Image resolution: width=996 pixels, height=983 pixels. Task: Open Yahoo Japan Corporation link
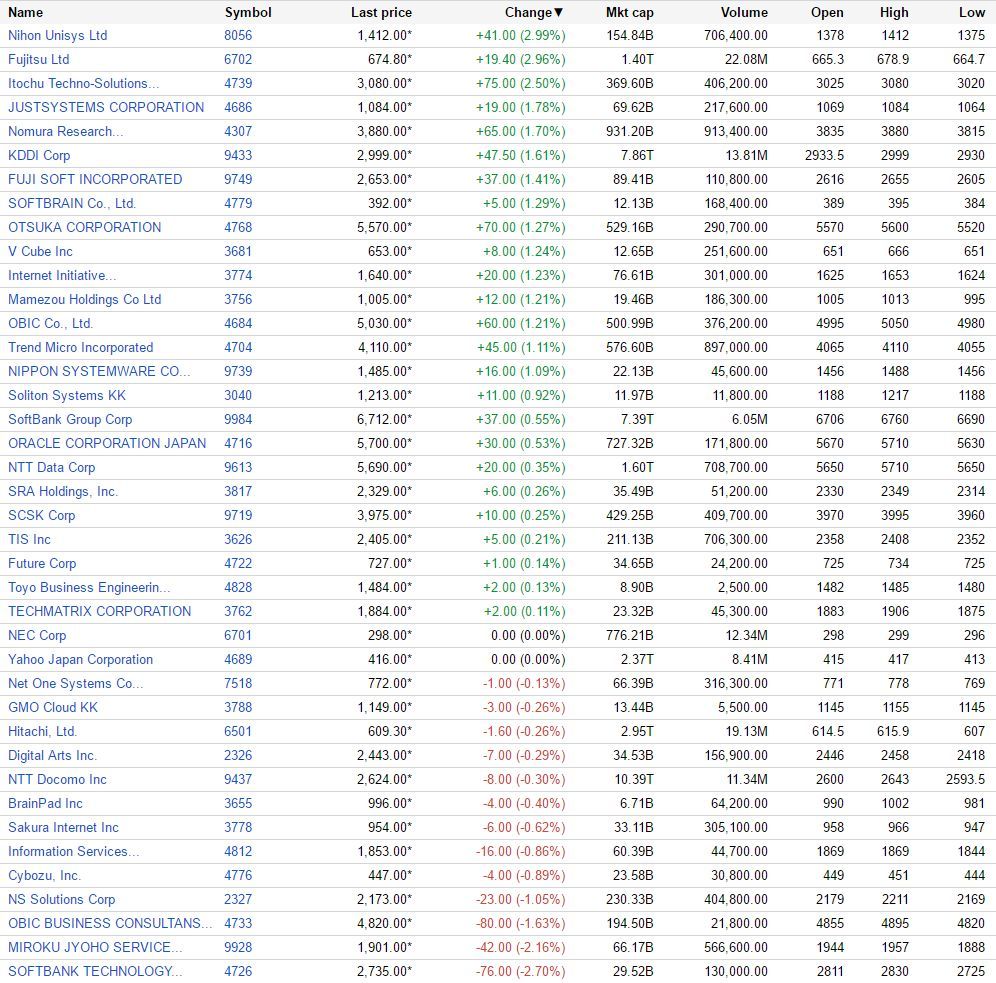[80, 660]
